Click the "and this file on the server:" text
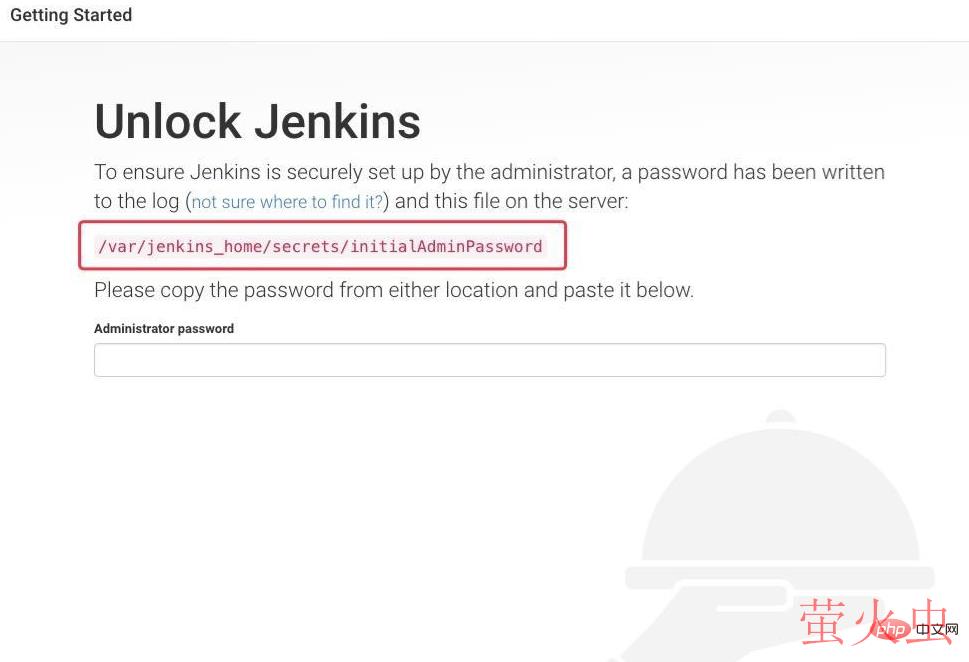969x662 pixels. pyautogui.click(x=511, y=201)
